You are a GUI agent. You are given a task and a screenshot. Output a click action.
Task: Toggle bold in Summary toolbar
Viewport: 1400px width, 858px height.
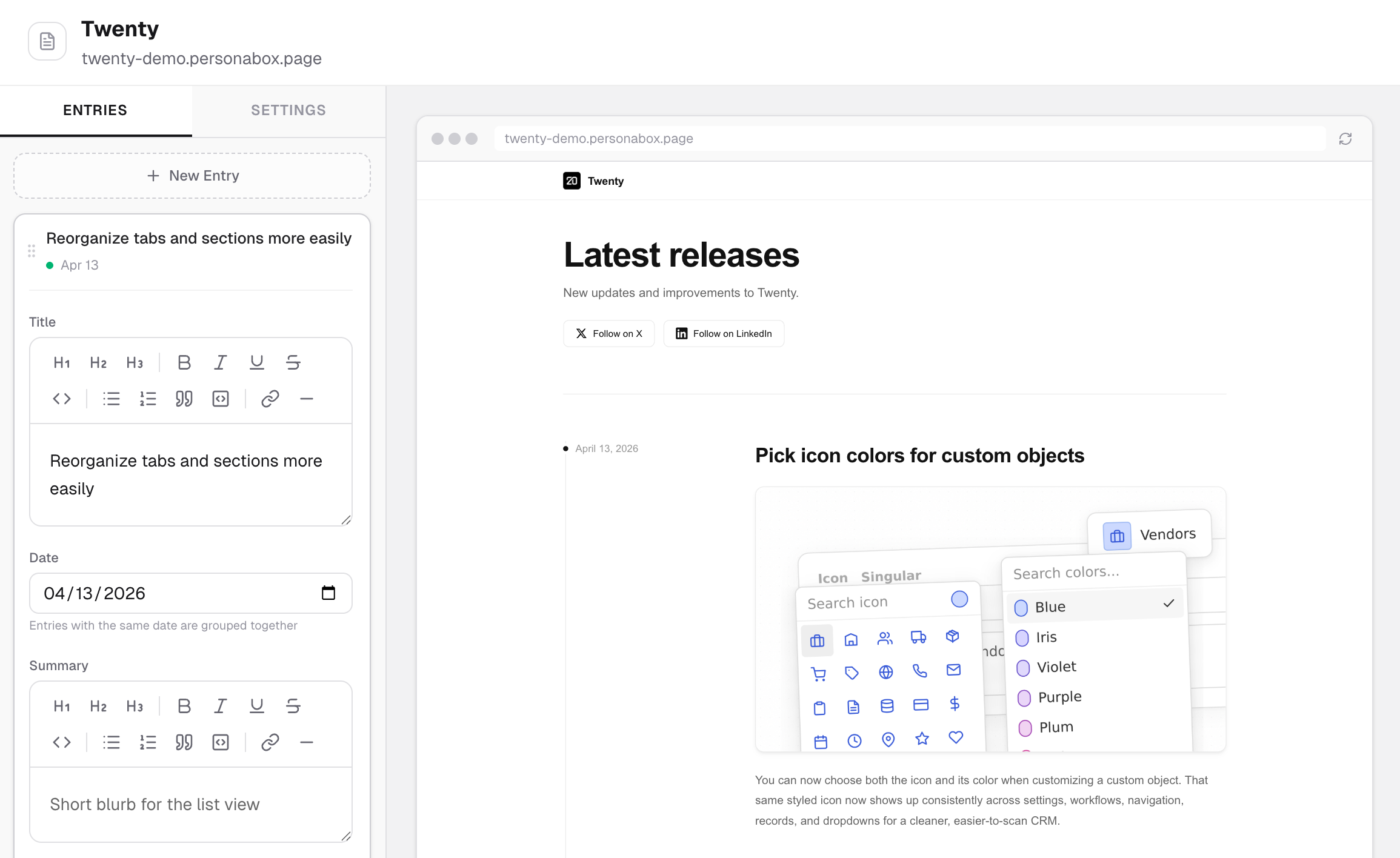point(184,706)
